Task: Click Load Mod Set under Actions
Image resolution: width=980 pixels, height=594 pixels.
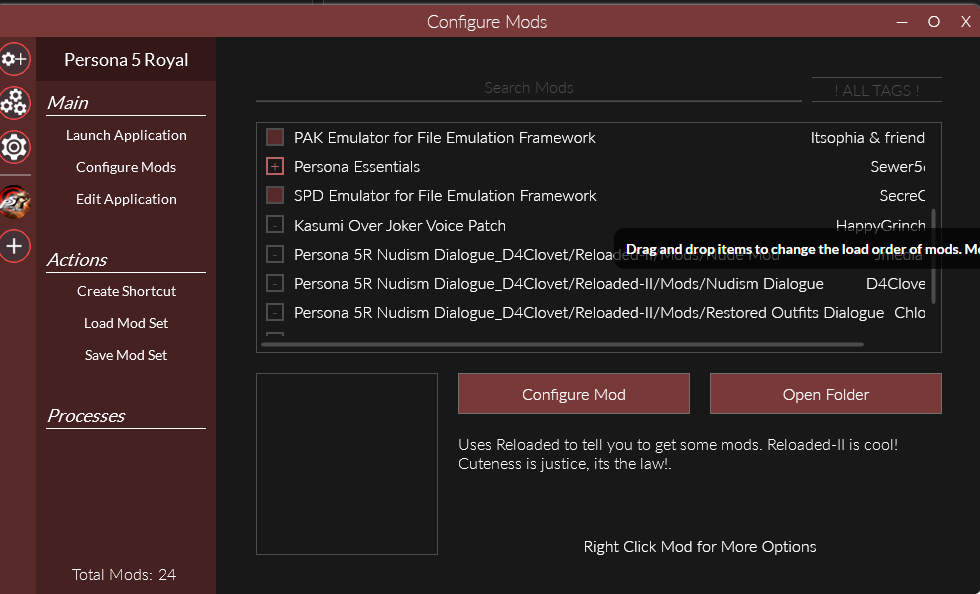Action: coord(126,323)
